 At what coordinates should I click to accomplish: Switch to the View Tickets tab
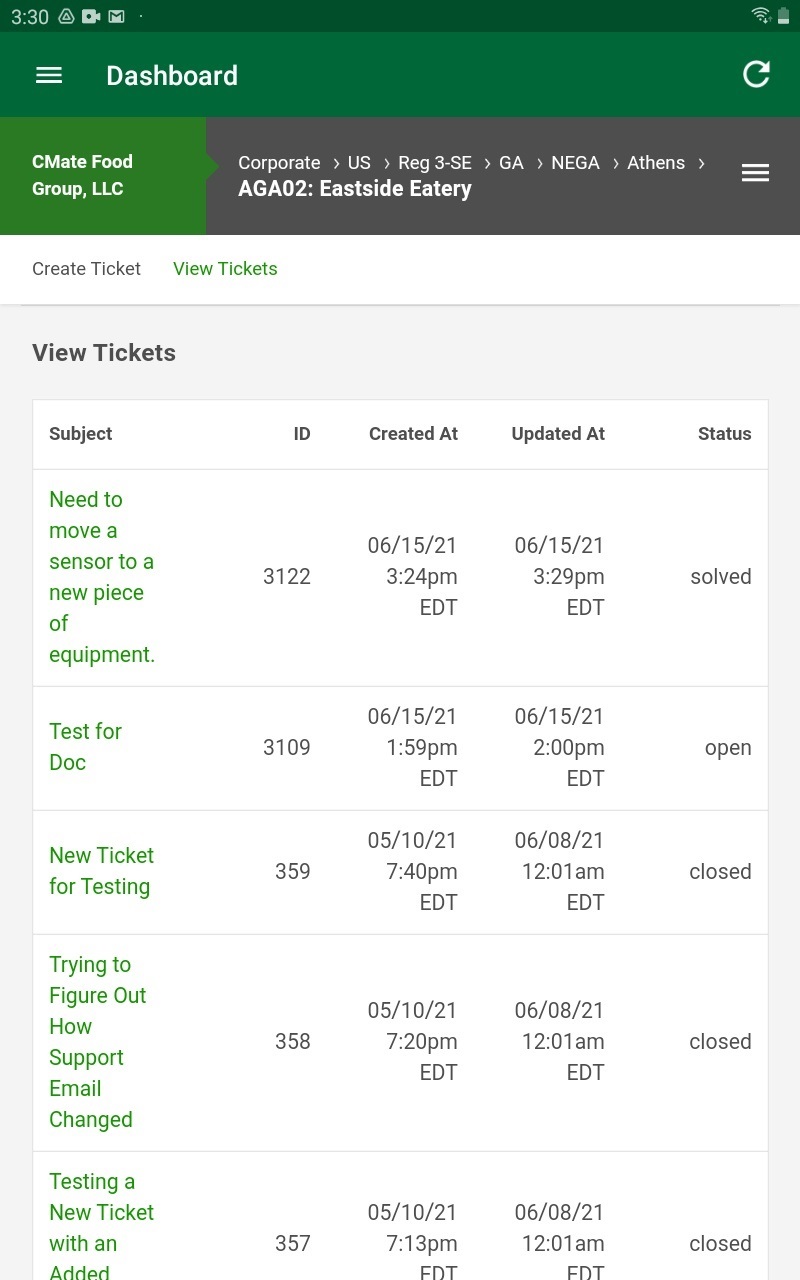click(225, 269)
